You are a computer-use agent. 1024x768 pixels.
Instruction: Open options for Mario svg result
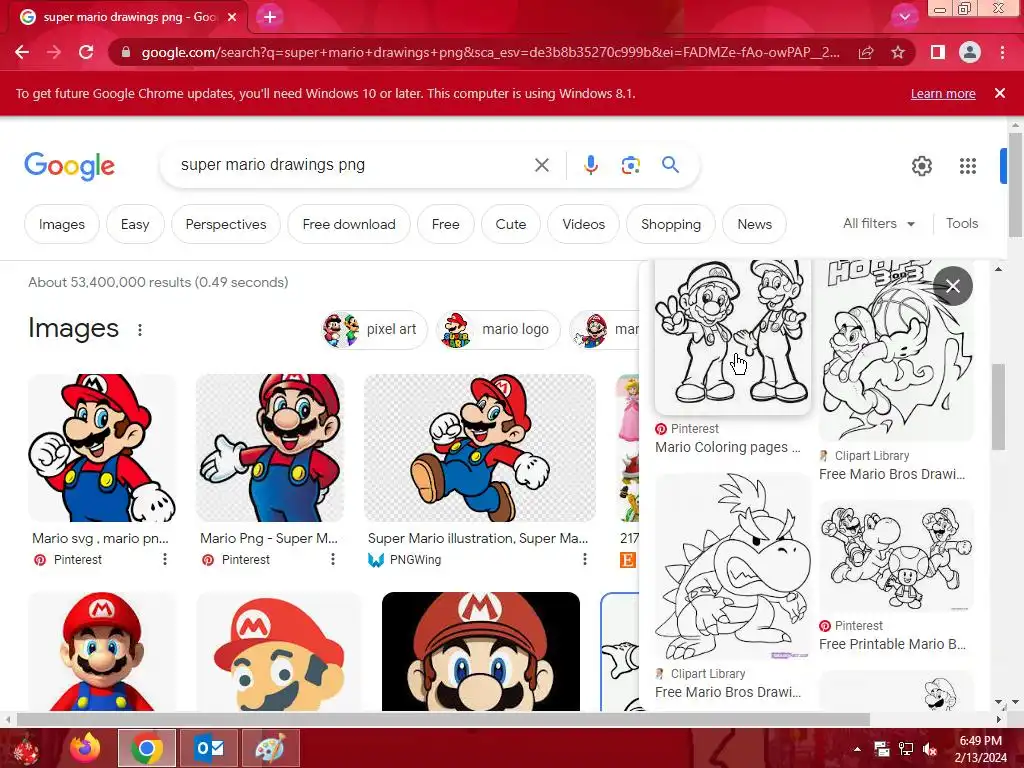click(x=165, y=560)
